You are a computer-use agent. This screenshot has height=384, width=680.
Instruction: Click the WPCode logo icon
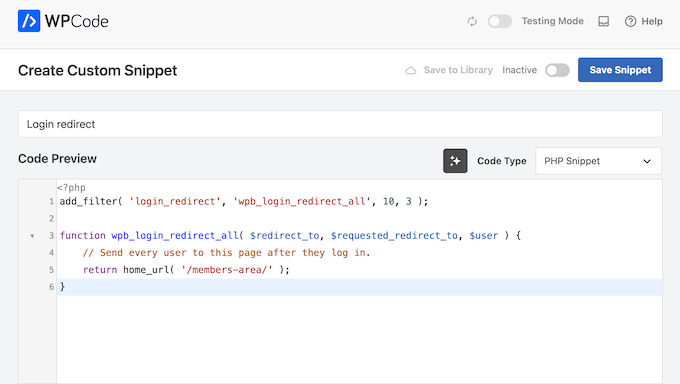click(x=29, y=21)
